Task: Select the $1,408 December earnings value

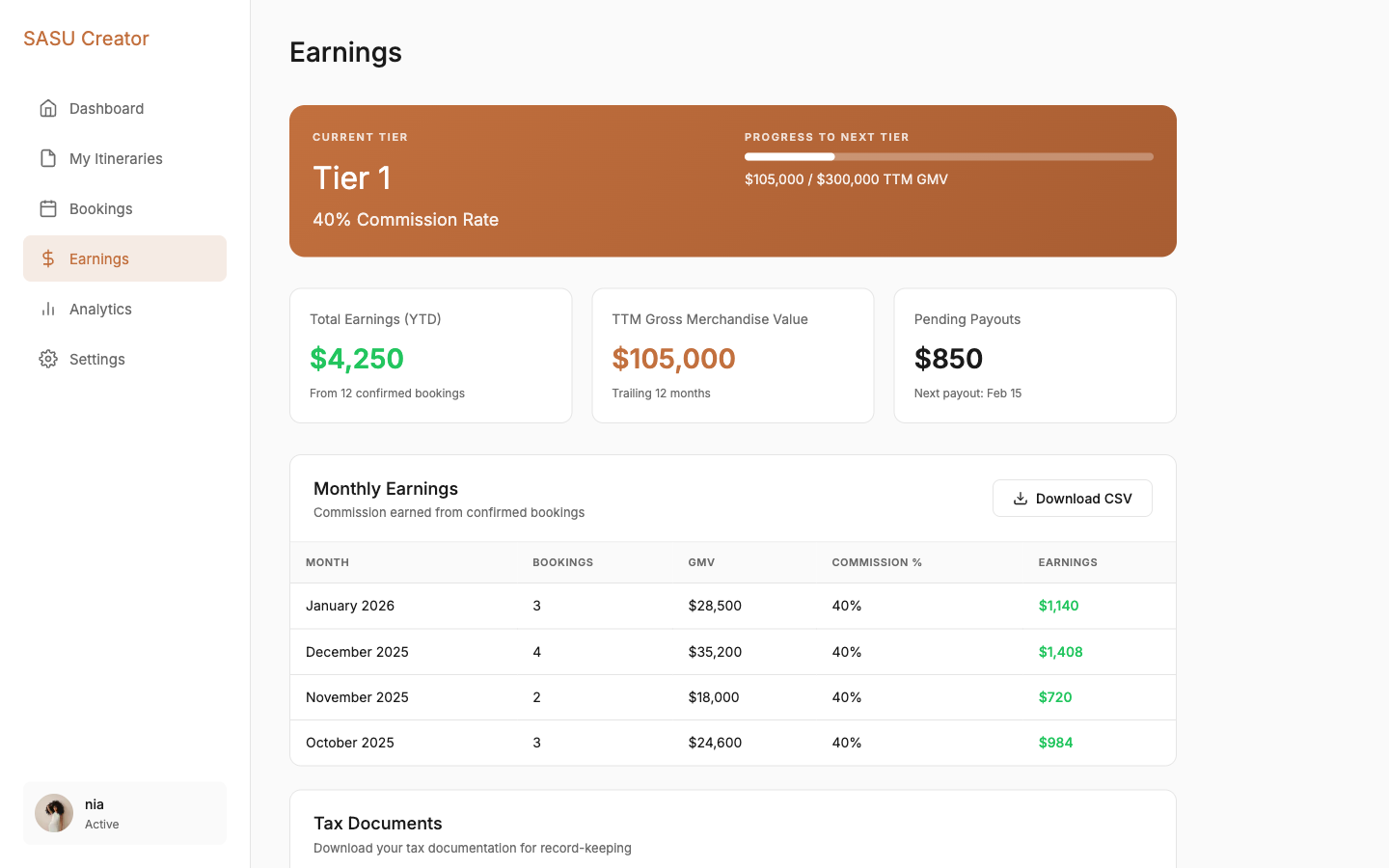Action: [x=1061, y=651]
